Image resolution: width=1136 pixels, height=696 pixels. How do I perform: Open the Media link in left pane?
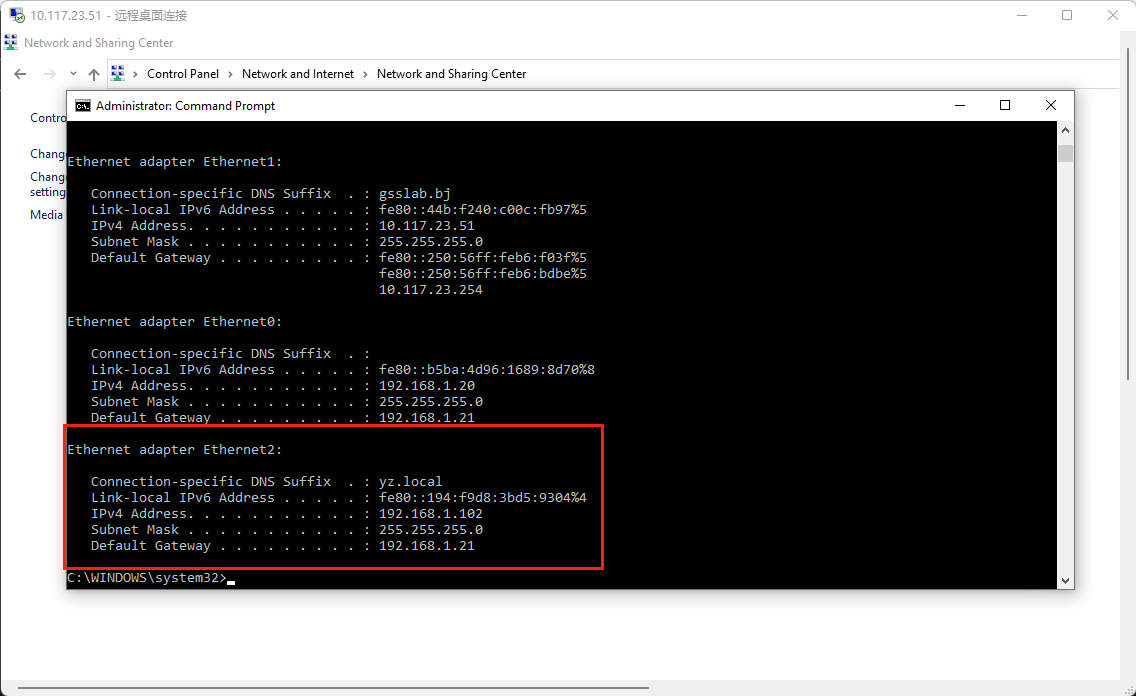[x=47, y=215]
